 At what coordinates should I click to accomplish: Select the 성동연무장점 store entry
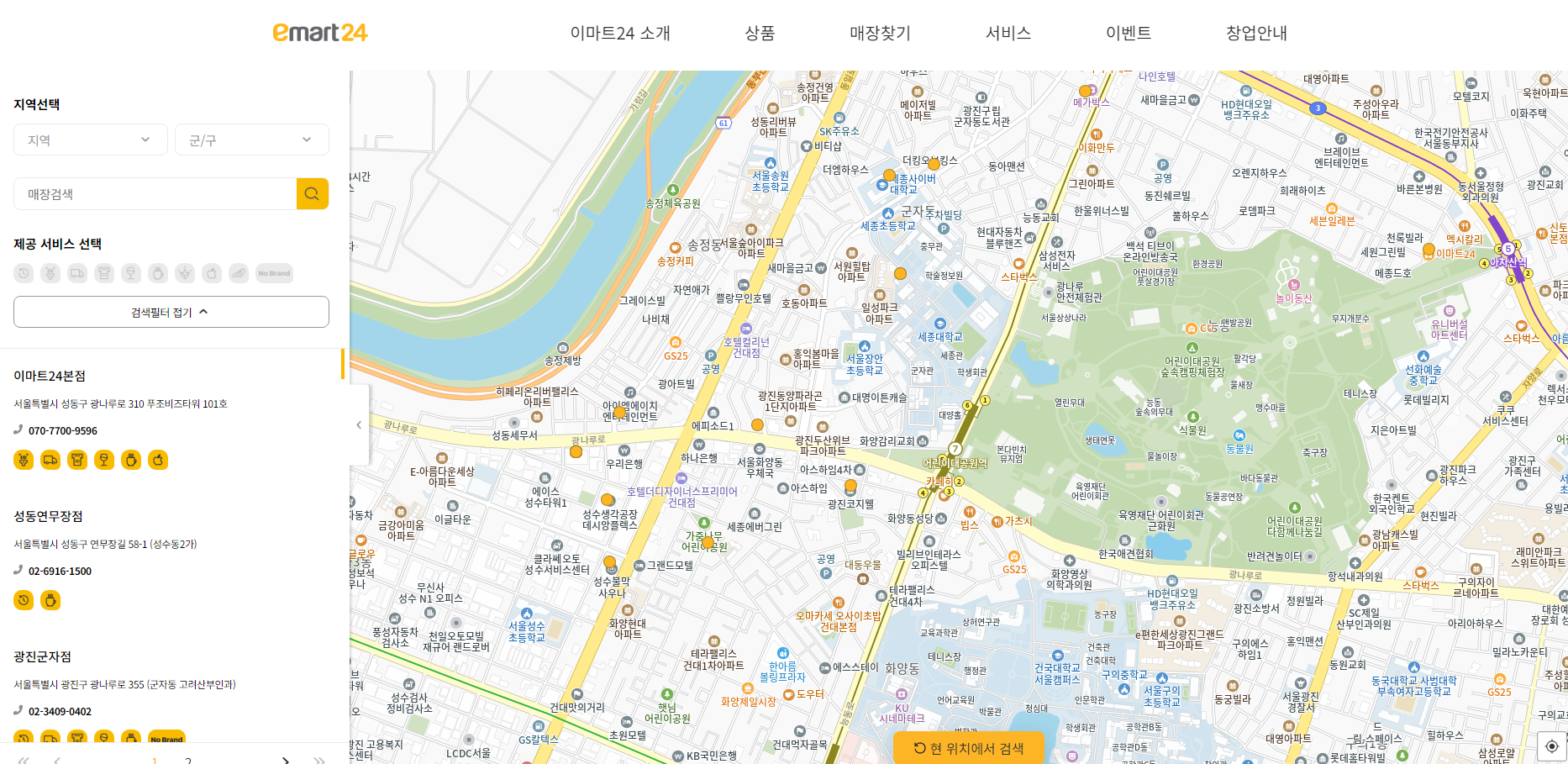pyautogui.click(x=48, y=516)
